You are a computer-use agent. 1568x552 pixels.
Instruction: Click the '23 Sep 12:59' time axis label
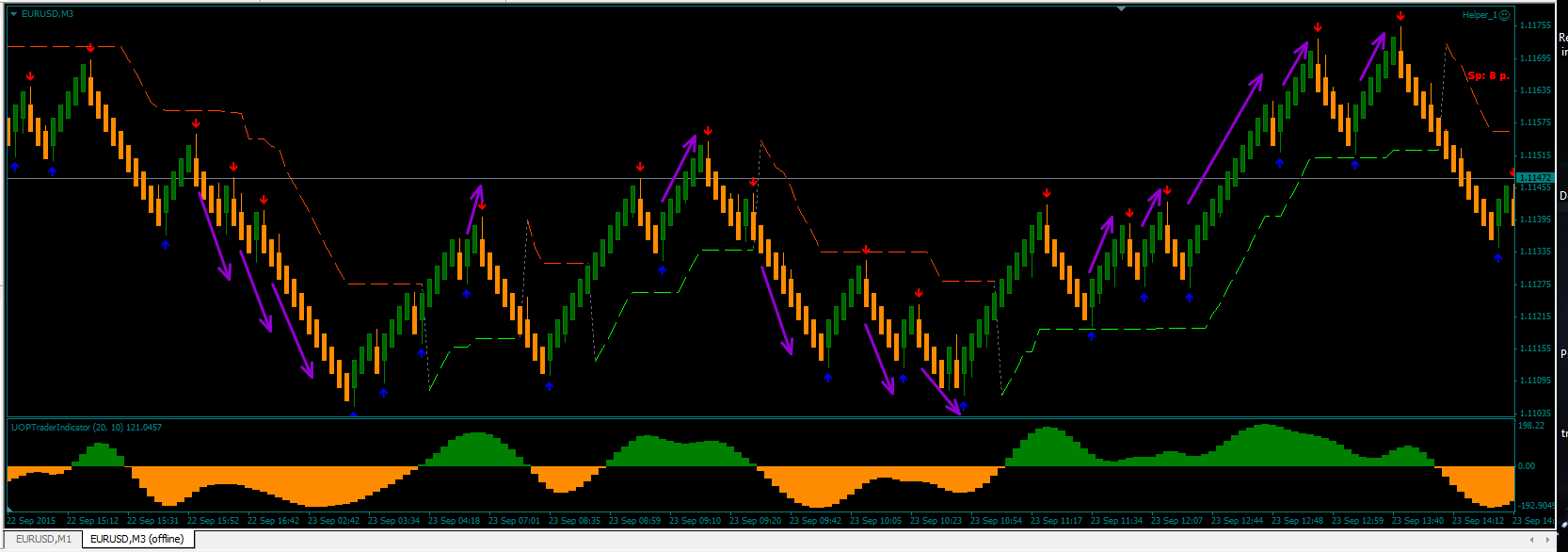coord(1358,521)
